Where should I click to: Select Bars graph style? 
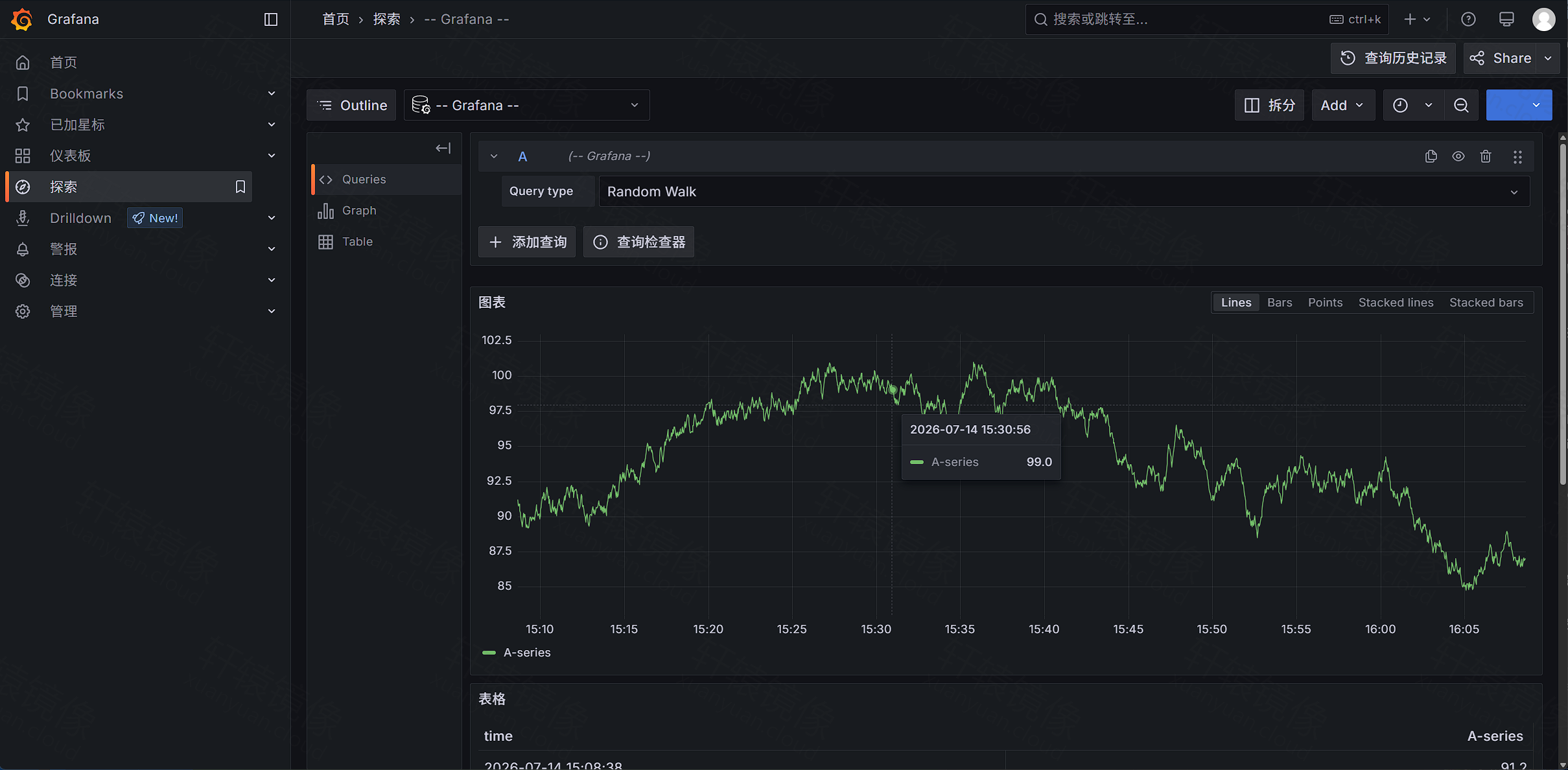pos(1280,303)
